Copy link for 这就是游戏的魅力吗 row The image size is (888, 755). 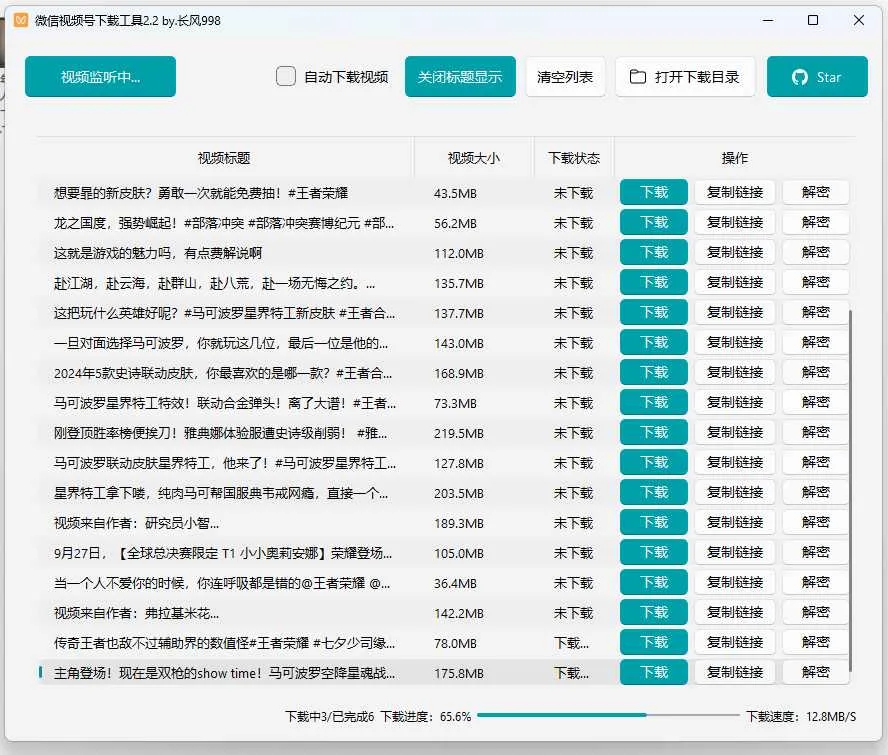pyautogui.click(x=735, y=253)
